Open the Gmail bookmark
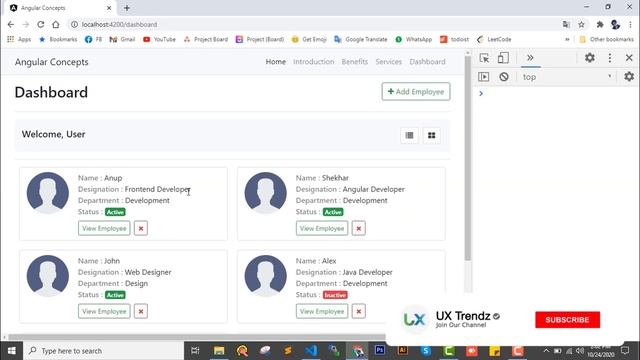Screen dimensions: 640x360 click(x=122, y=40)
